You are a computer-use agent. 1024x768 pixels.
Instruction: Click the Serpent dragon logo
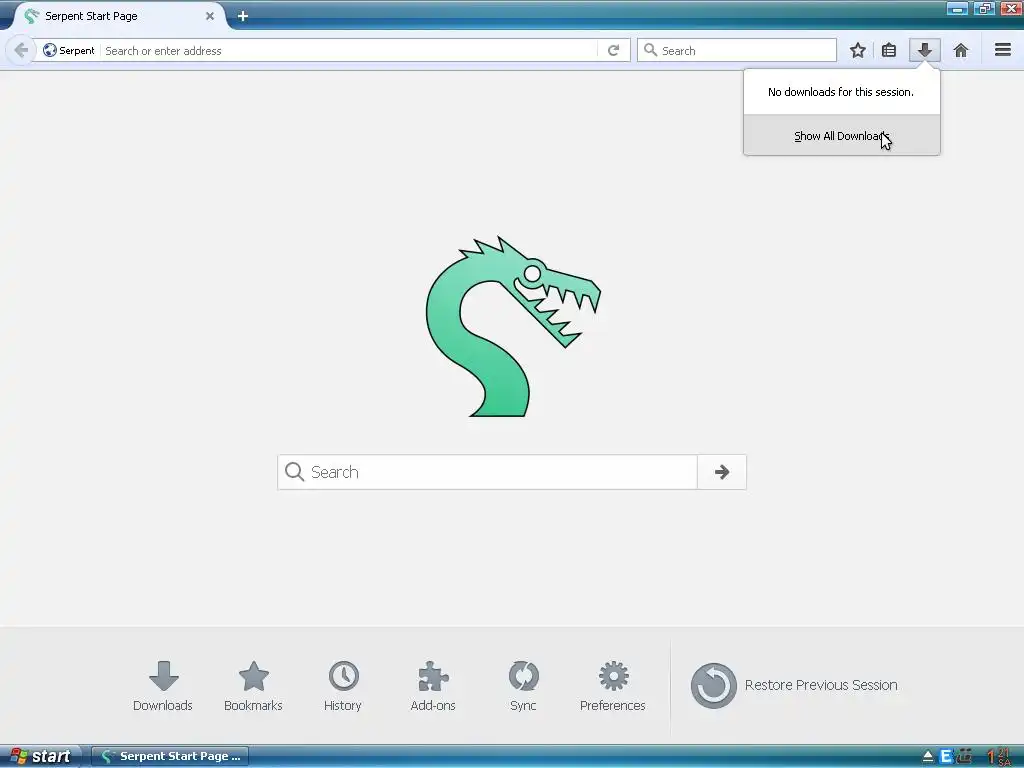pos(513,326)
